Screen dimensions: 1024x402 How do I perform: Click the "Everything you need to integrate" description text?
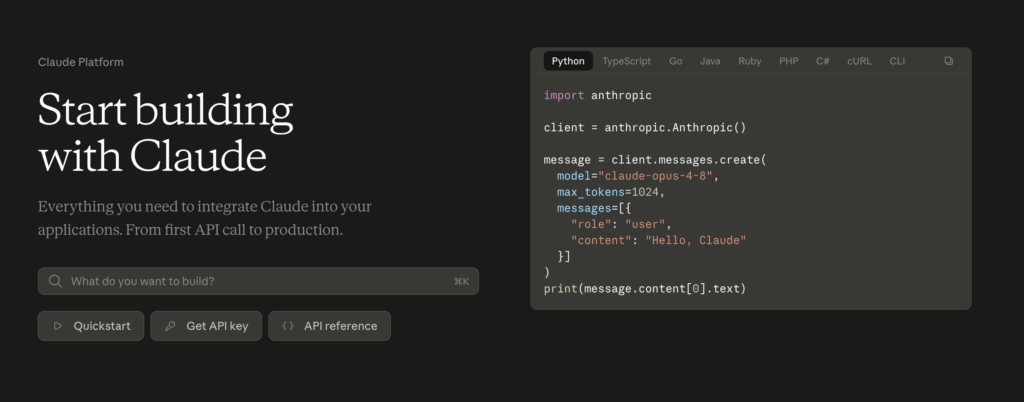point(204,219)
